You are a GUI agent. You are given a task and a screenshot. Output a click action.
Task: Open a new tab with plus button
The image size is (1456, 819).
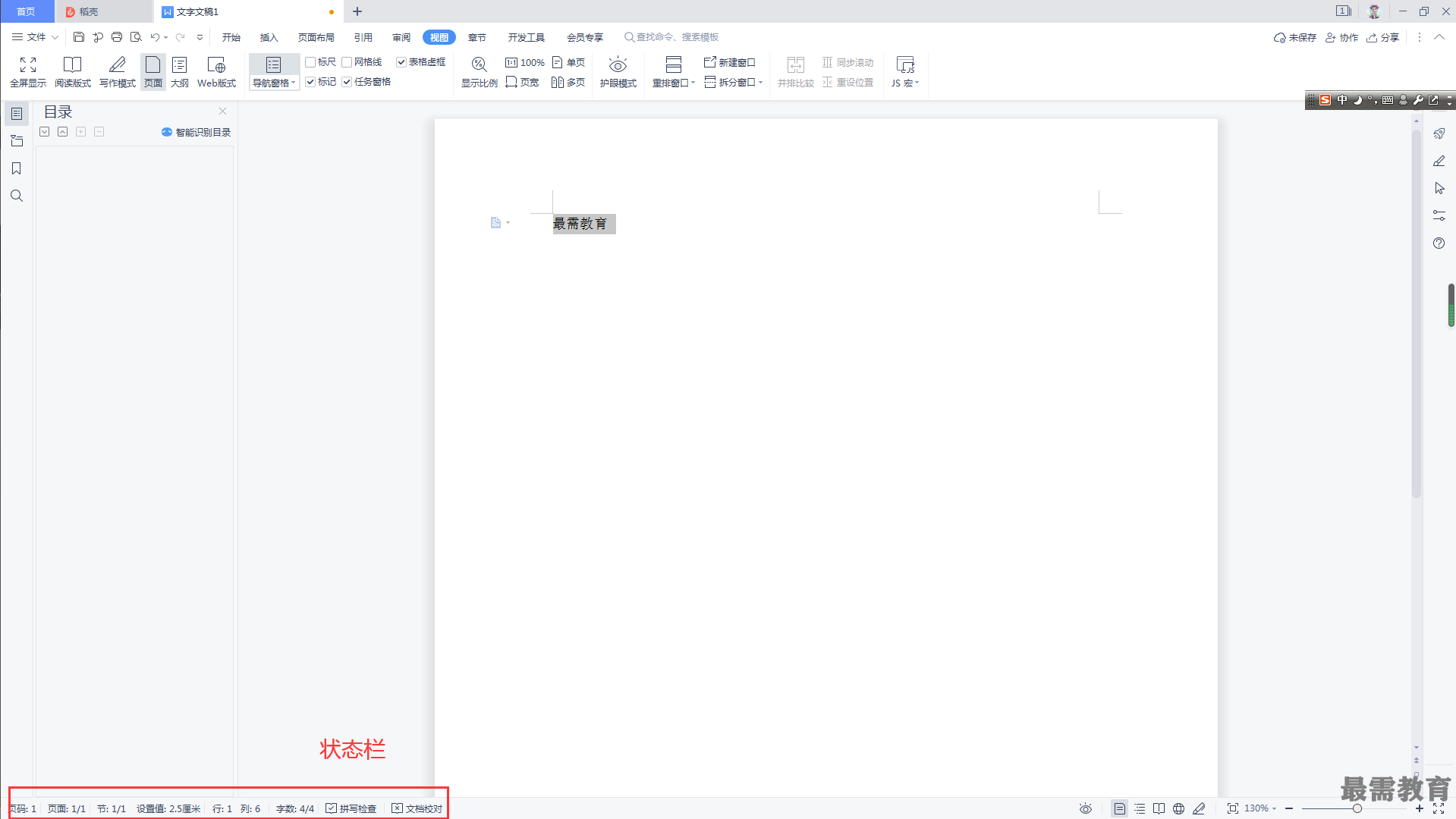(x=357, y=11)
